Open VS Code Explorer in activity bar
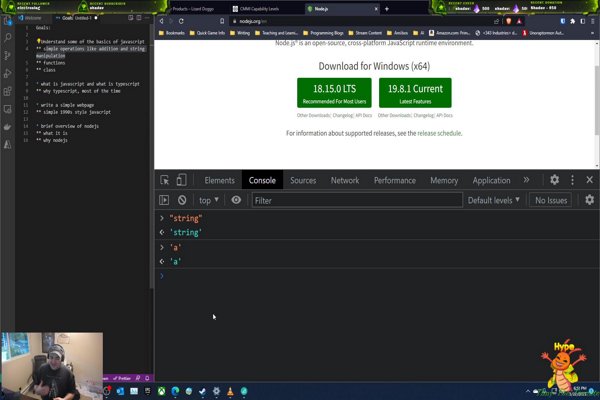 [7, 21]
